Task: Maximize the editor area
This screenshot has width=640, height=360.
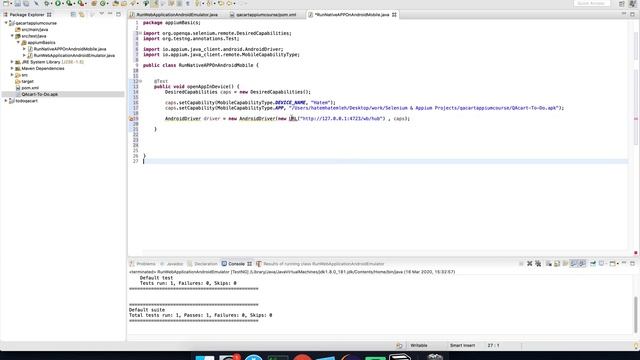Action: point(632,14)
